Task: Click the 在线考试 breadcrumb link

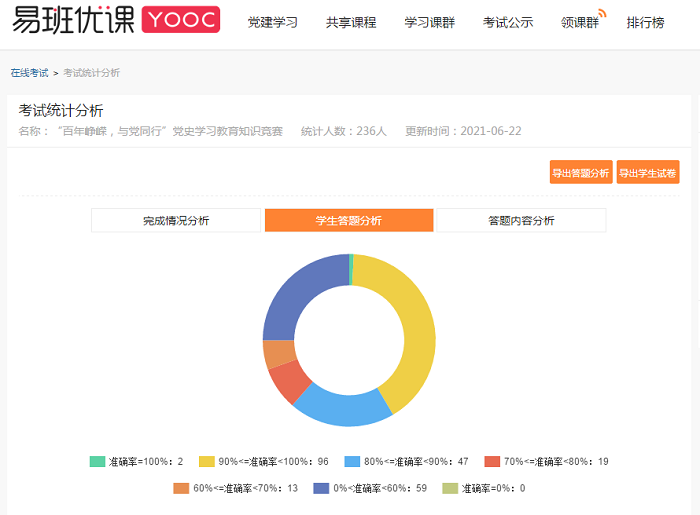Action: [x=29, y=73]
